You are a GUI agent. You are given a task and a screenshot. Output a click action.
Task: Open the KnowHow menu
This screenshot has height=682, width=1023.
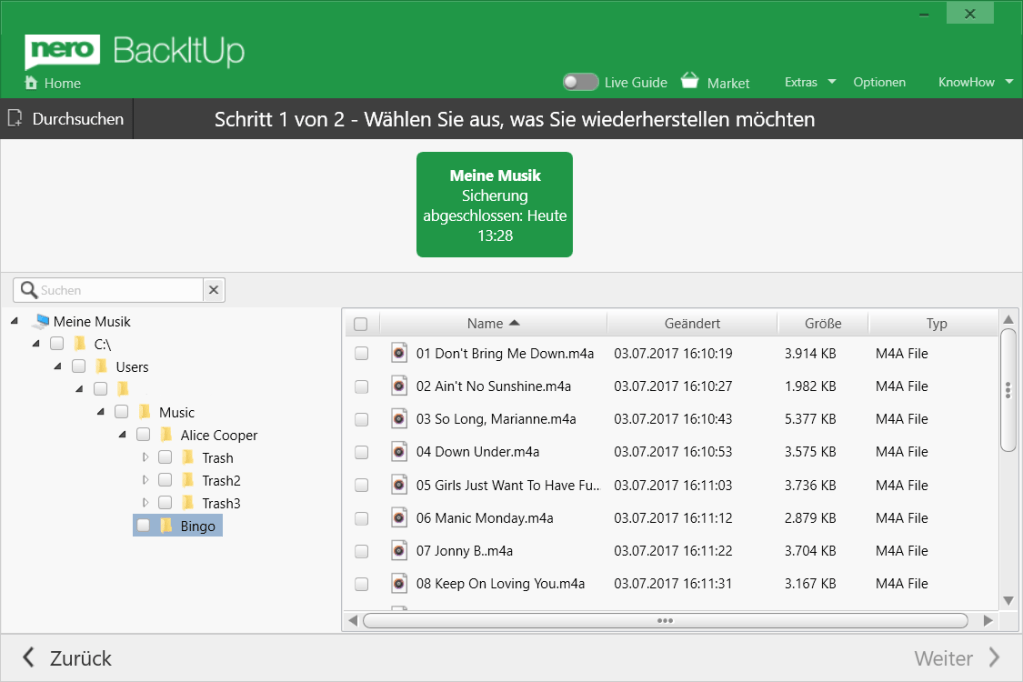(x=974, y=82)
